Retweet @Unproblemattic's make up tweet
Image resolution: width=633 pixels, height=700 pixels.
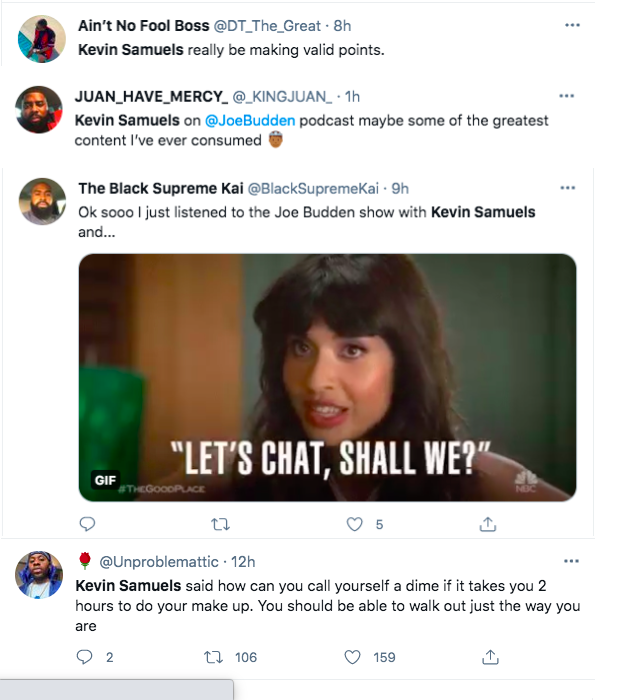pyautogui.click(x=213, y=657)
